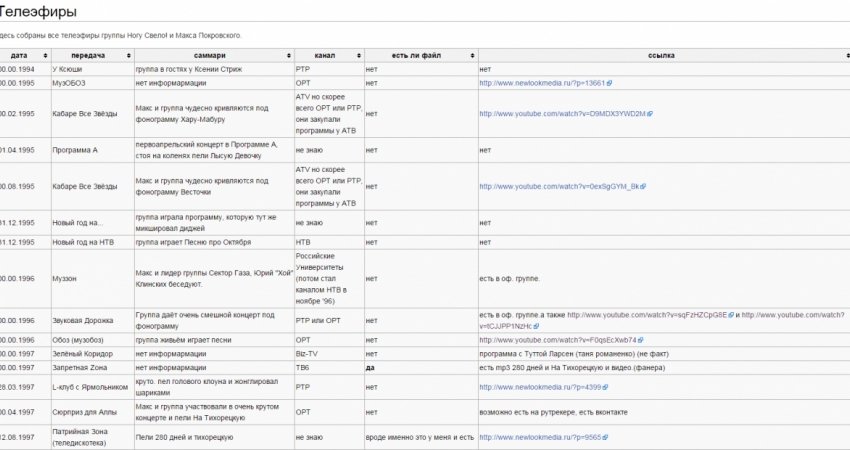850x450 pixels.
Task: Click sort arrows in the «саммари» column header
Action: tap(289, 55)
